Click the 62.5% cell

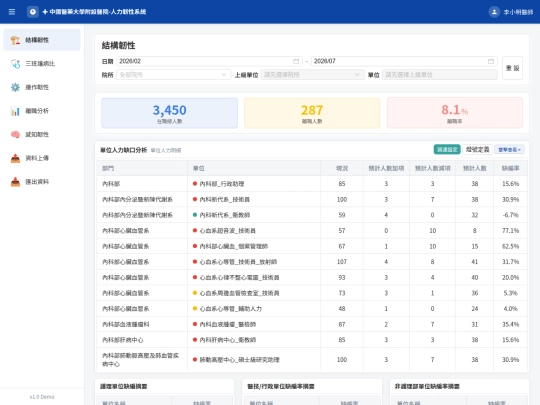tap(510, 246)
